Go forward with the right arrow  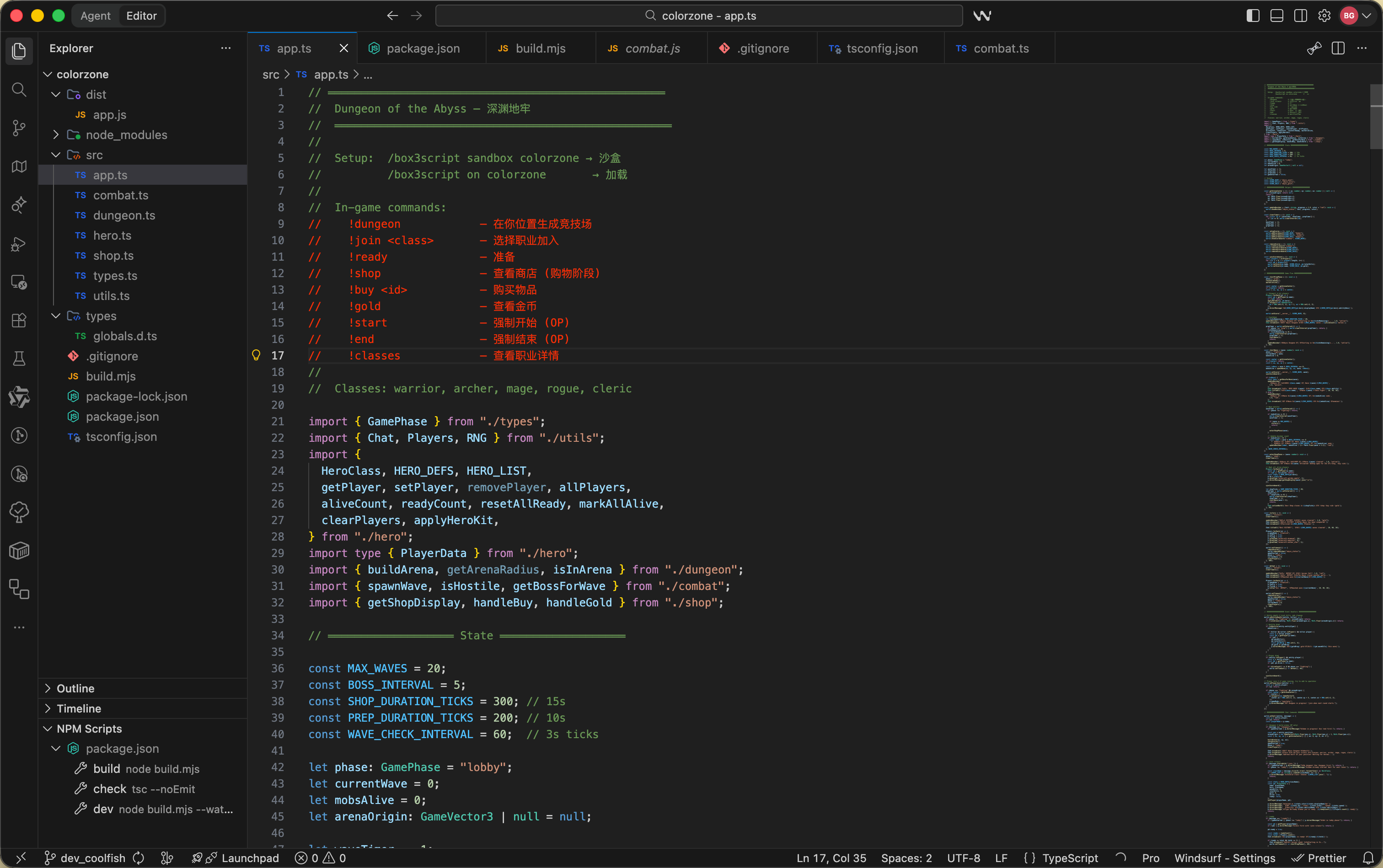tap(417, 16)
